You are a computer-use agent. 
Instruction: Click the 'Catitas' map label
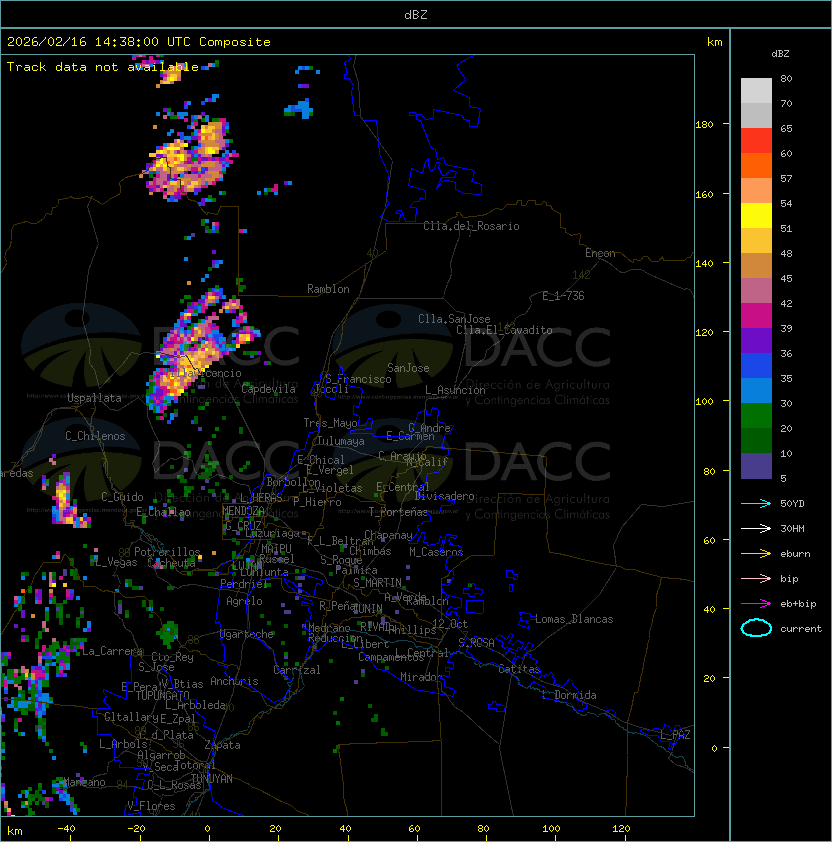(519, 669)
